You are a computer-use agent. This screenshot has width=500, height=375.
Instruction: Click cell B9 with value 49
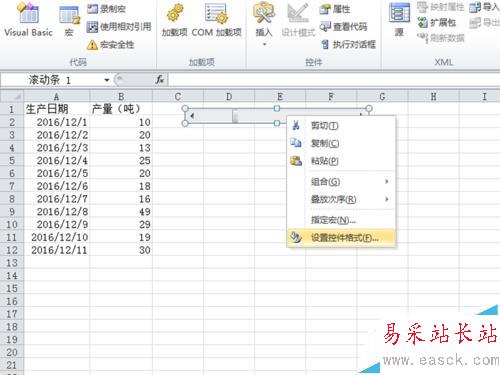(121, 212)
